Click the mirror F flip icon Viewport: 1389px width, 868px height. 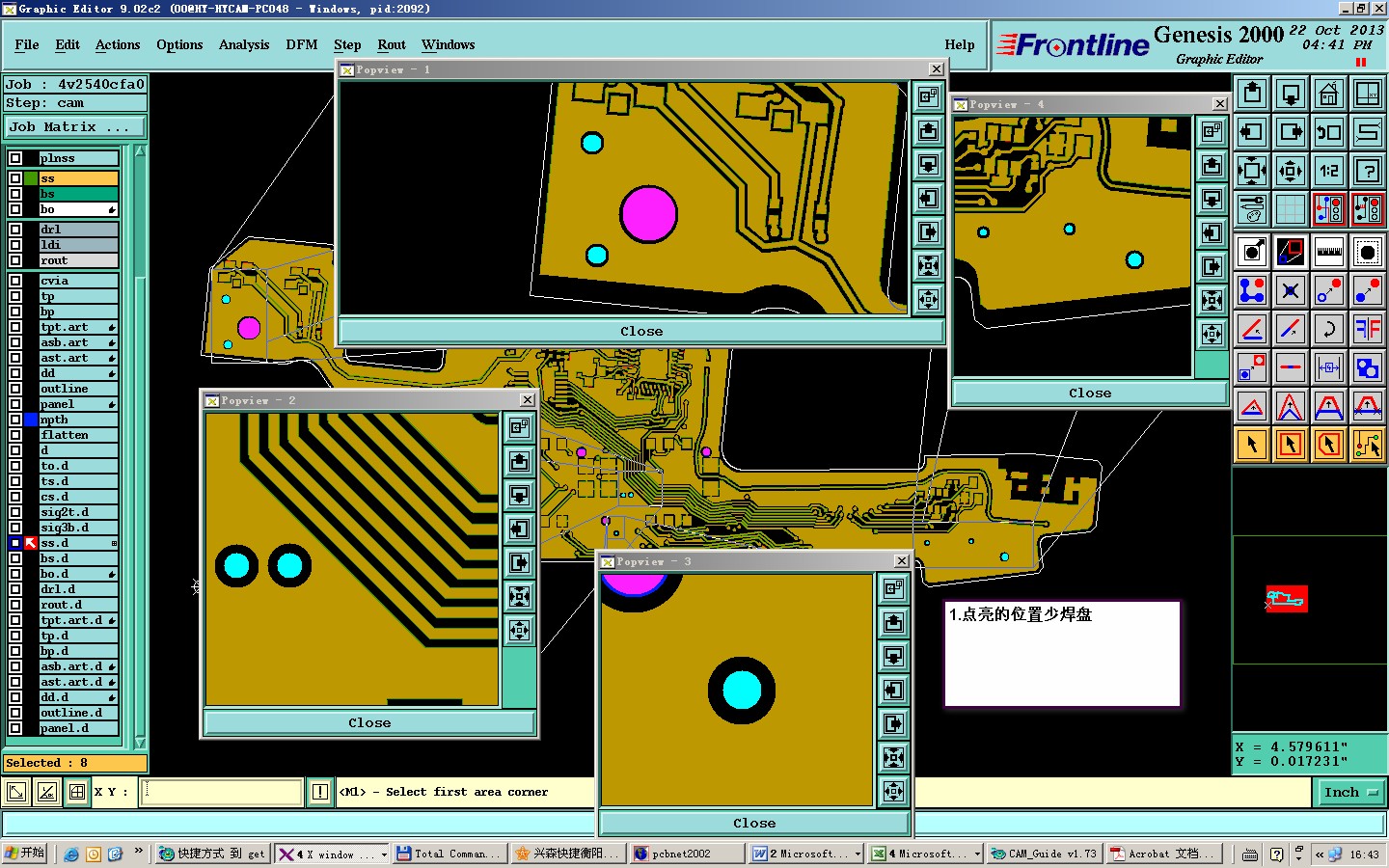tap(1368, 329)
